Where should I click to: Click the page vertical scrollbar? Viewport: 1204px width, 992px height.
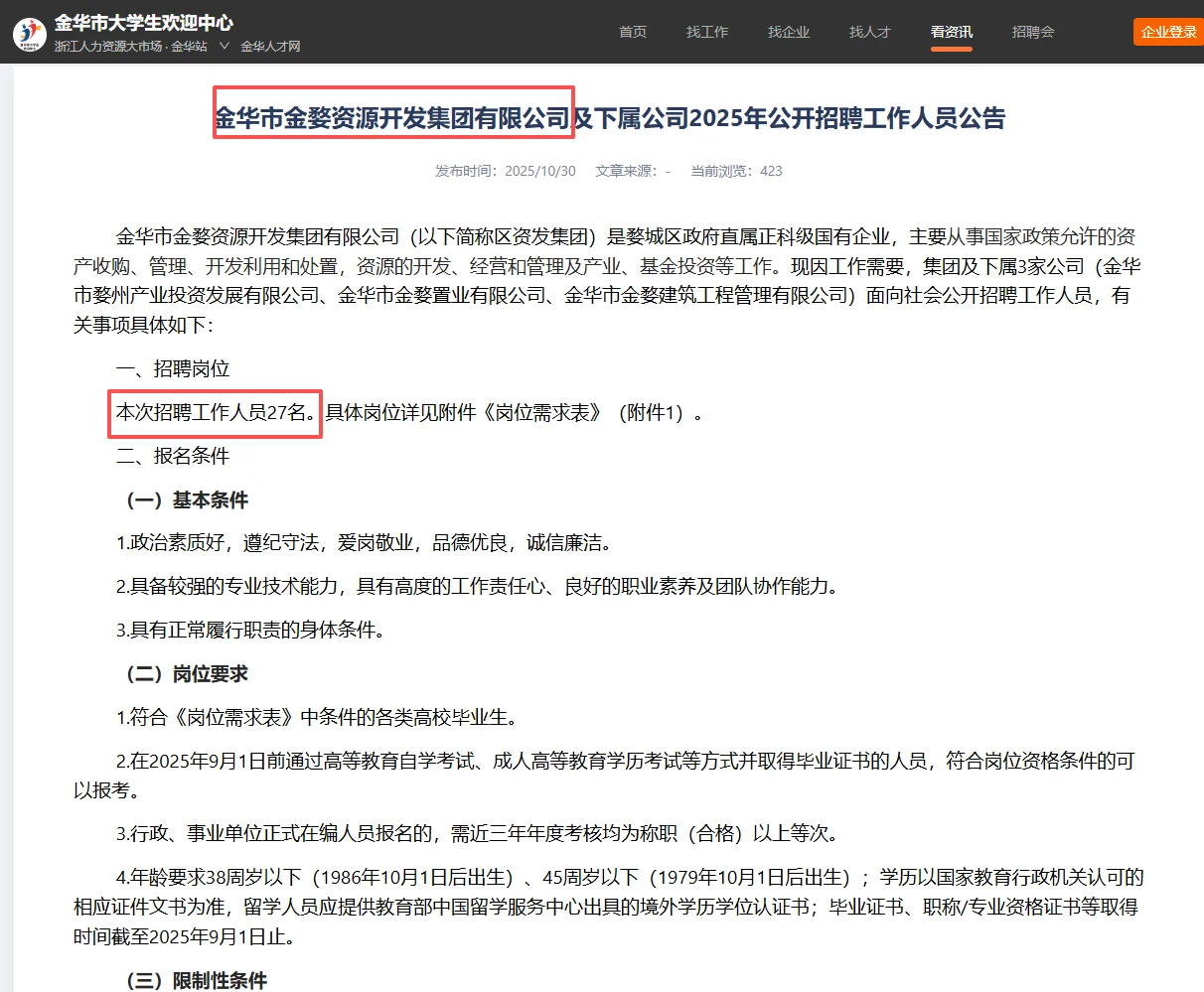coord(1200,397)
